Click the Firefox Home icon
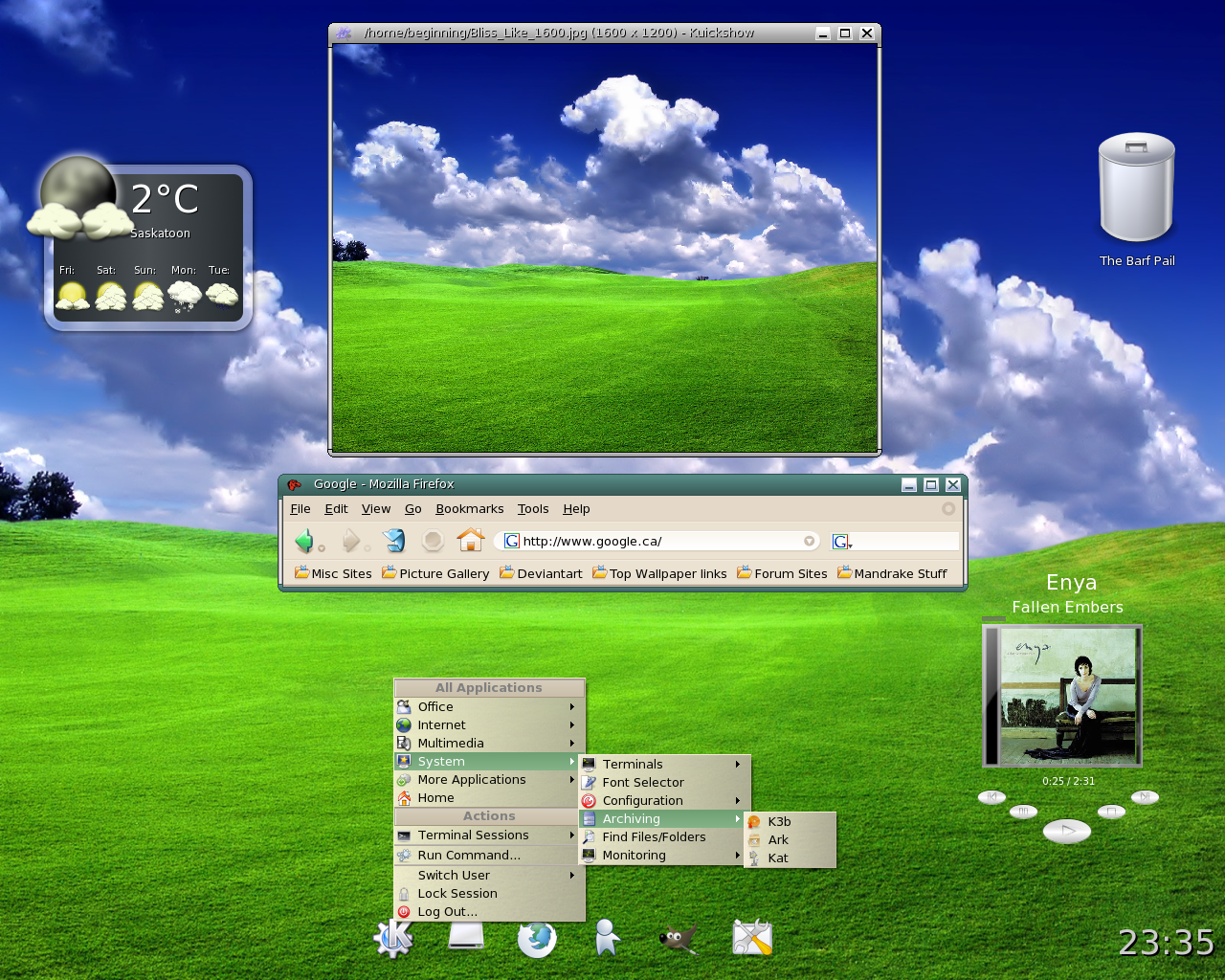Screen dimensions: 1225x980 point(470,540)
